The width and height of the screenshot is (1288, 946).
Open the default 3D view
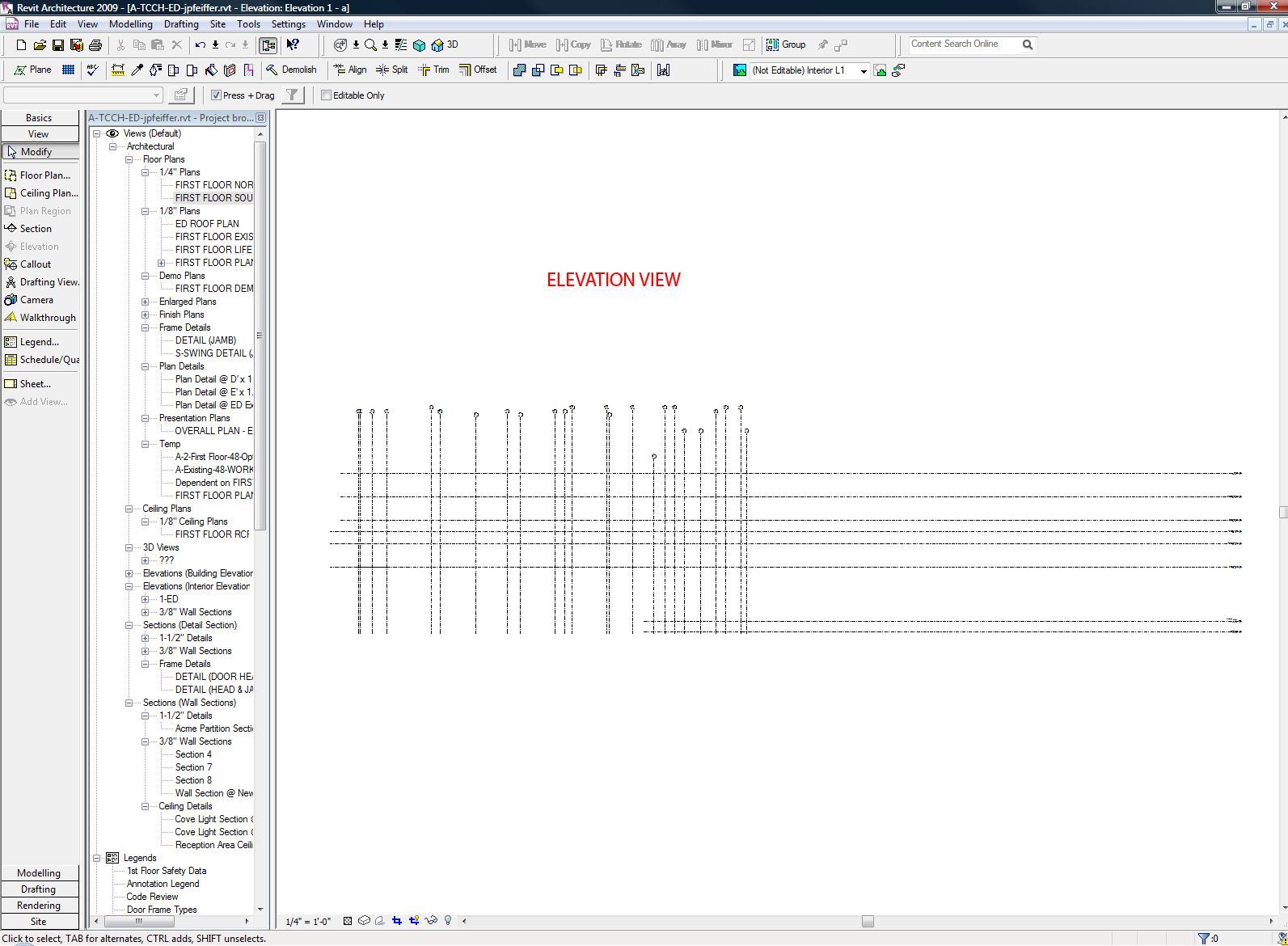click(445, 45)
